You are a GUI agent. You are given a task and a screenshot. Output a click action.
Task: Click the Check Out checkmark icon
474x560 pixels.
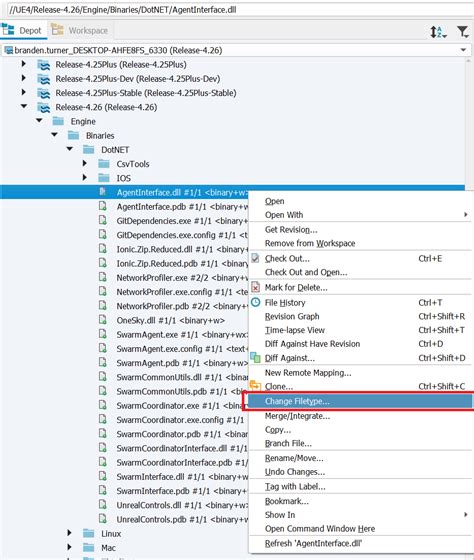pyautogui.click(x=255, y=258)
